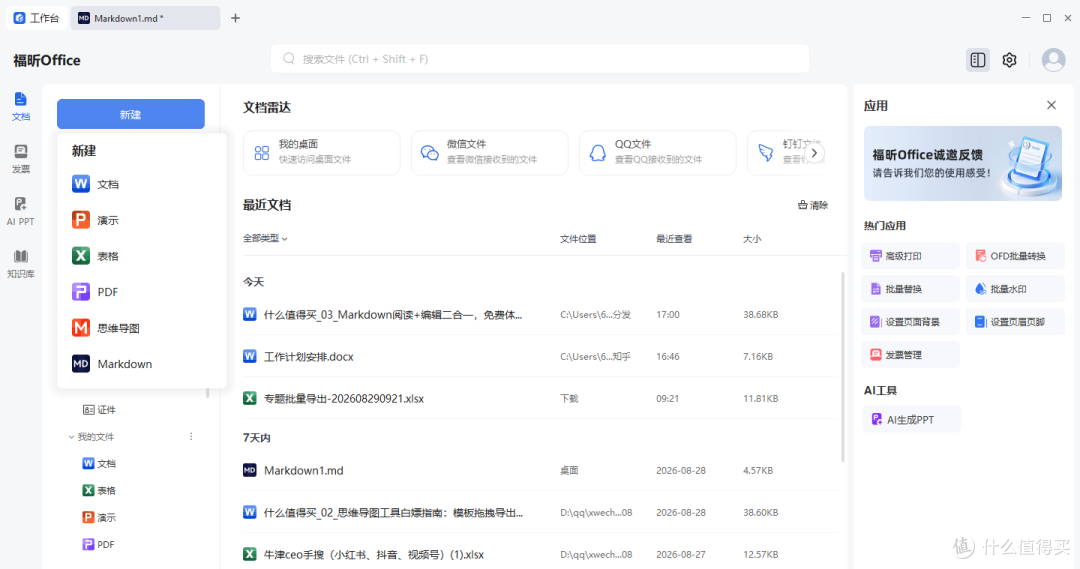Viewport: 1080px width, 569px height.
Task: Click the 大小 column header
Action: click(x=751, y=239)
